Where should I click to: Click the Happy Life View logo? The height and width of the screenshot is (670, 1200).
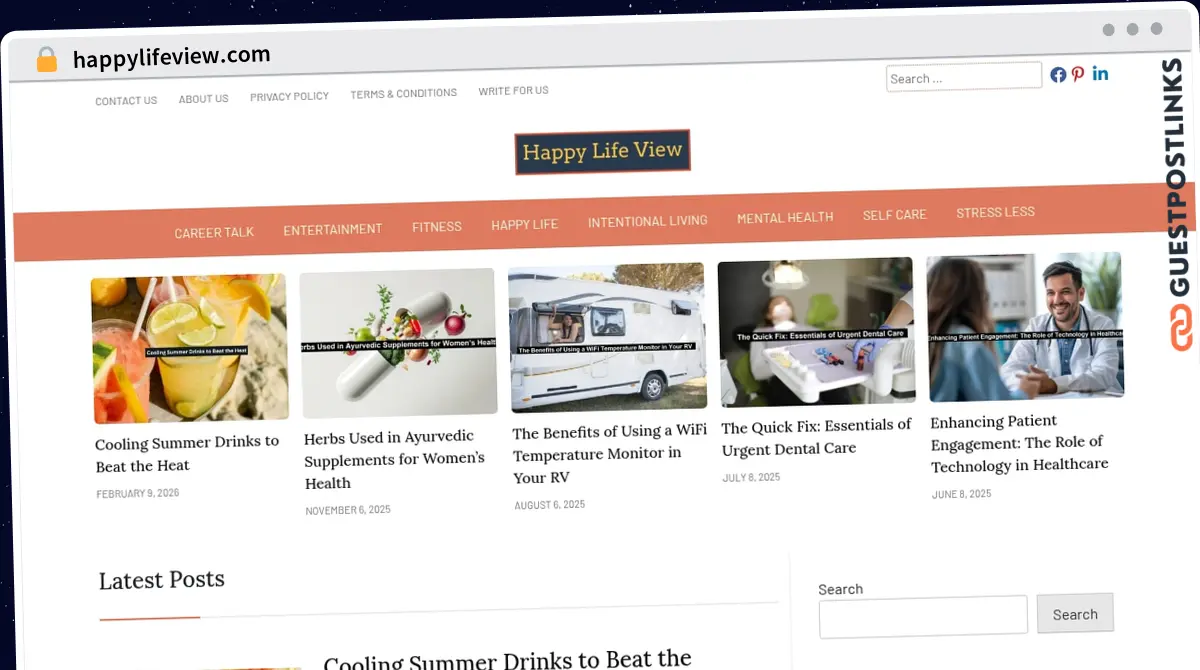point(602,152)
